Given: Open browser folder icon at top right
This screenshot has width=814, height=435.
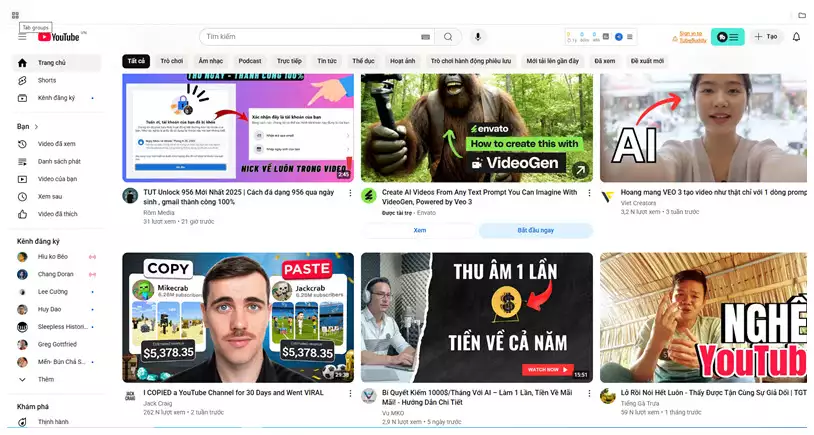Looking at the screenshot, I should point(802,15).
